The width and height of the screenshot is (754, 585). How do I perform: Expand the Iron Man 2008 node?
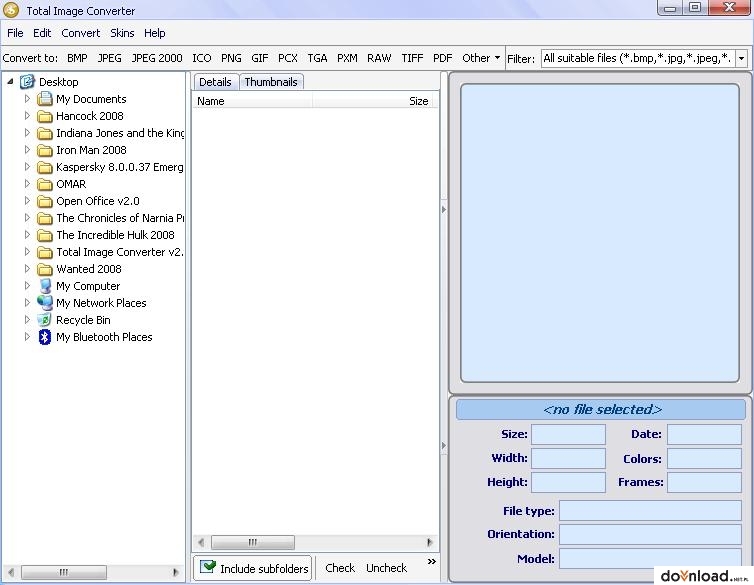pos(27,149)
